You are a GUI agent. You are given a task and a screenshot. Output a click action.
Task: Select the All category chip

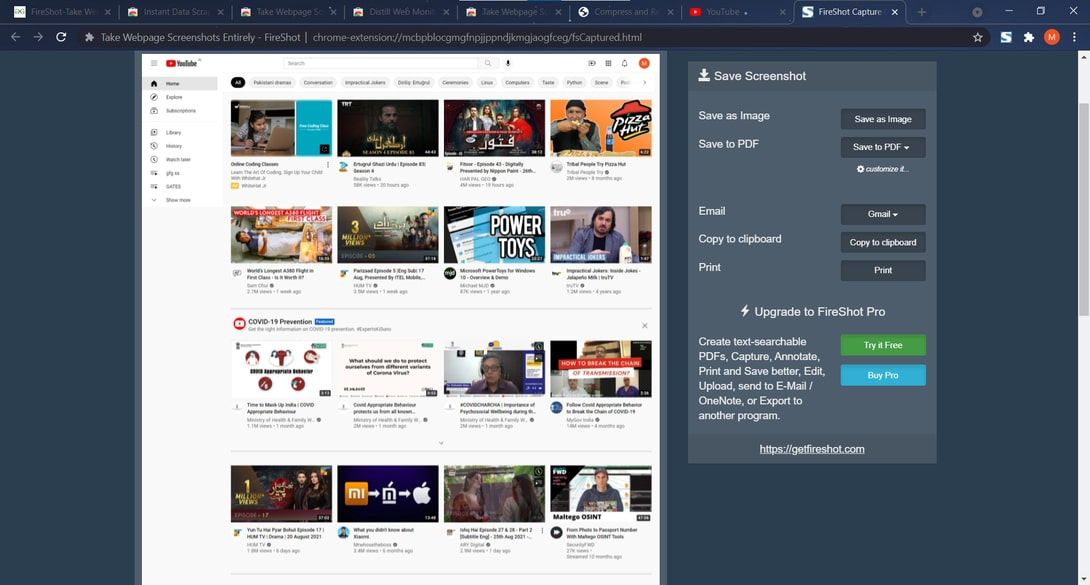238,83
